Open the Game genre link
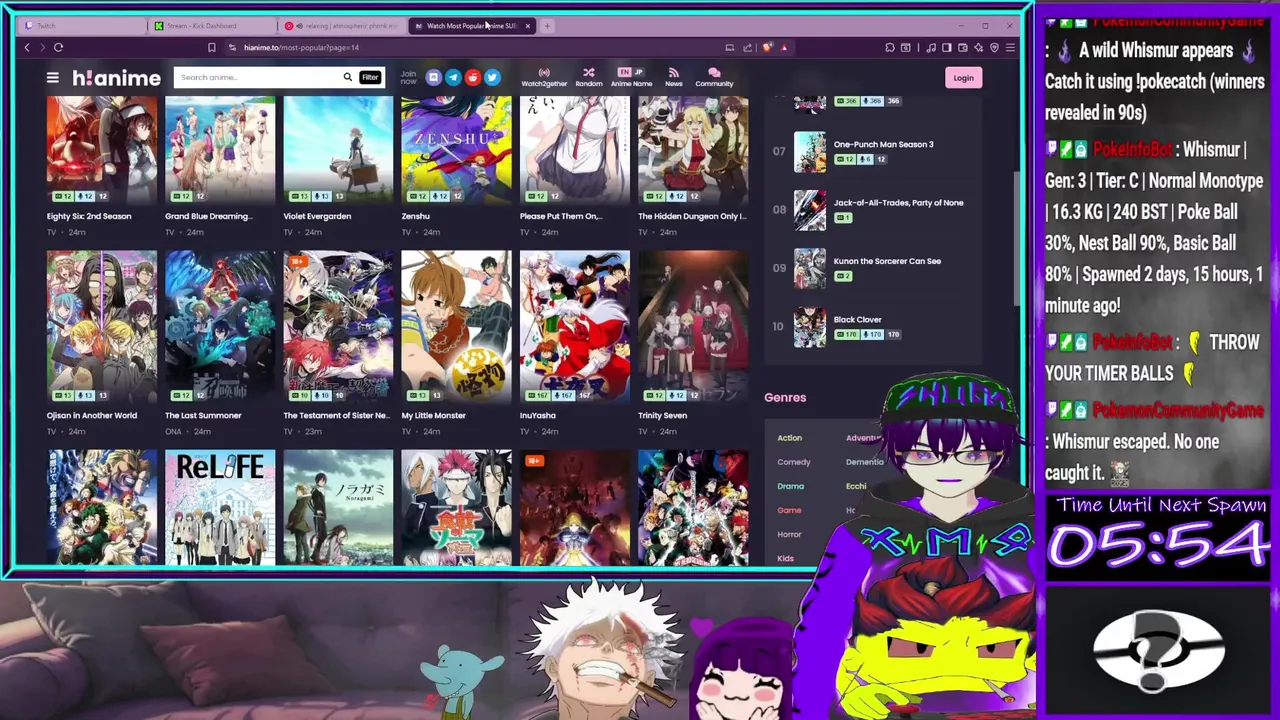Image resolution: width=1280 pixels, height=720 pixels. point(789,510)
